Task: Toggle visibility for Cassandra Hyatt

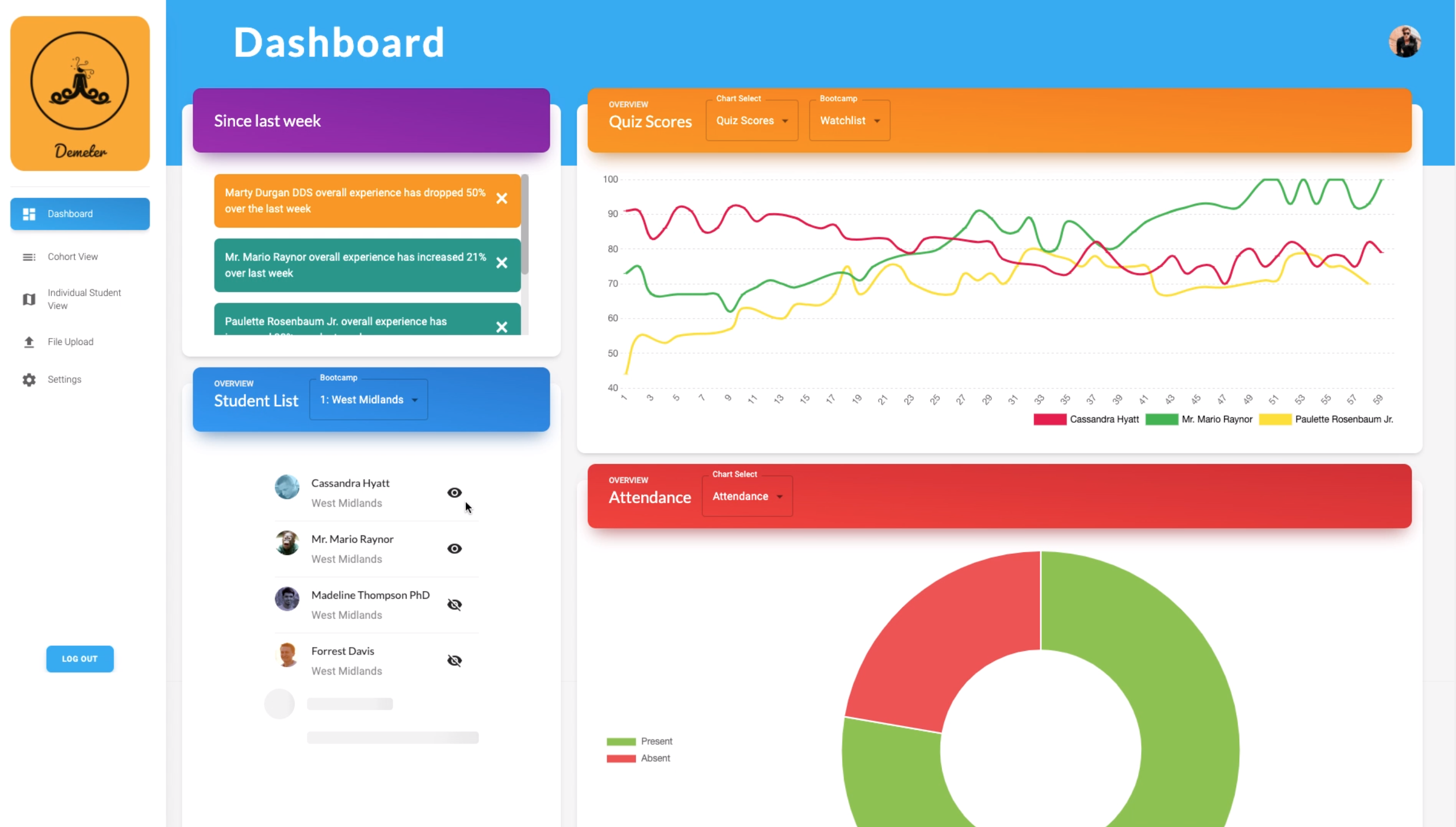Action: (x=454, y=492)
